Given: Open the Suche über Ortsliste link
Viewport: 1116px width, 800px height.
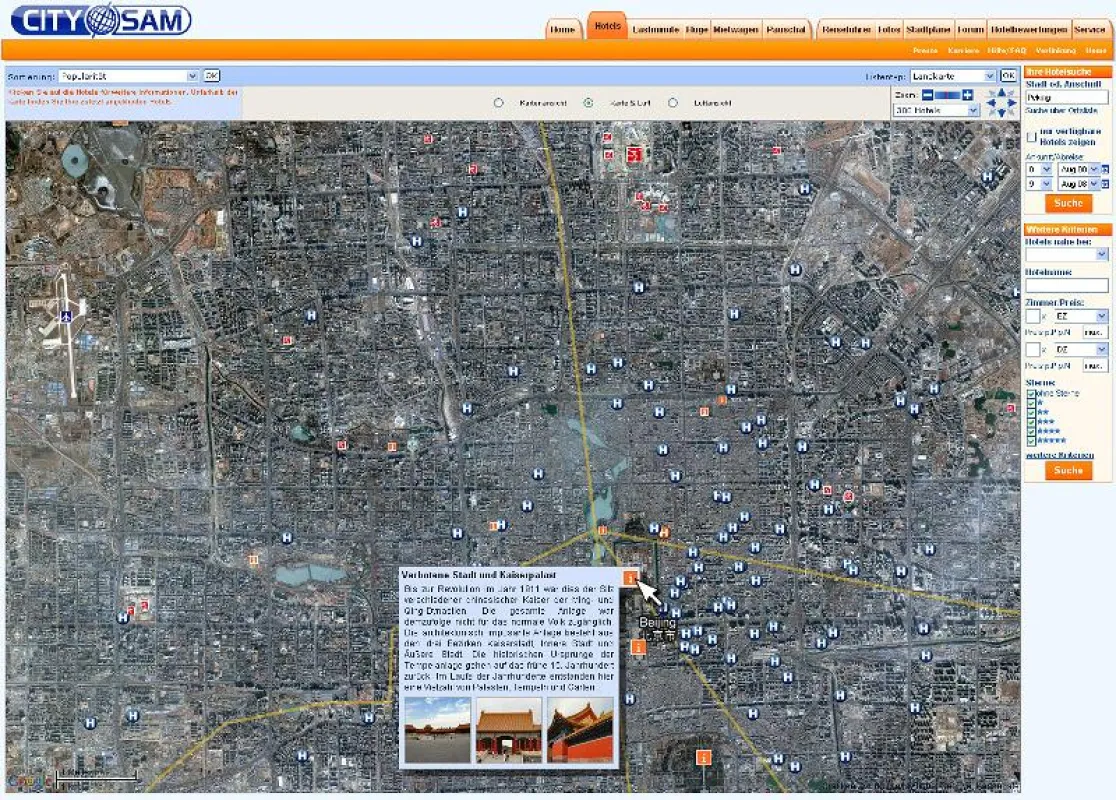Looking at the screenshot, I should coord(1061,110).
